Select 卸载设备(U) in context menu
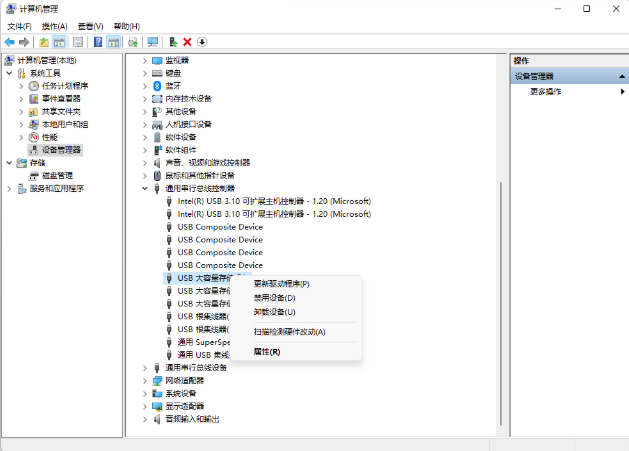Image resolution: width=629 pixels, height=451 pixels. pyautogui.click(x=274, y=312)
